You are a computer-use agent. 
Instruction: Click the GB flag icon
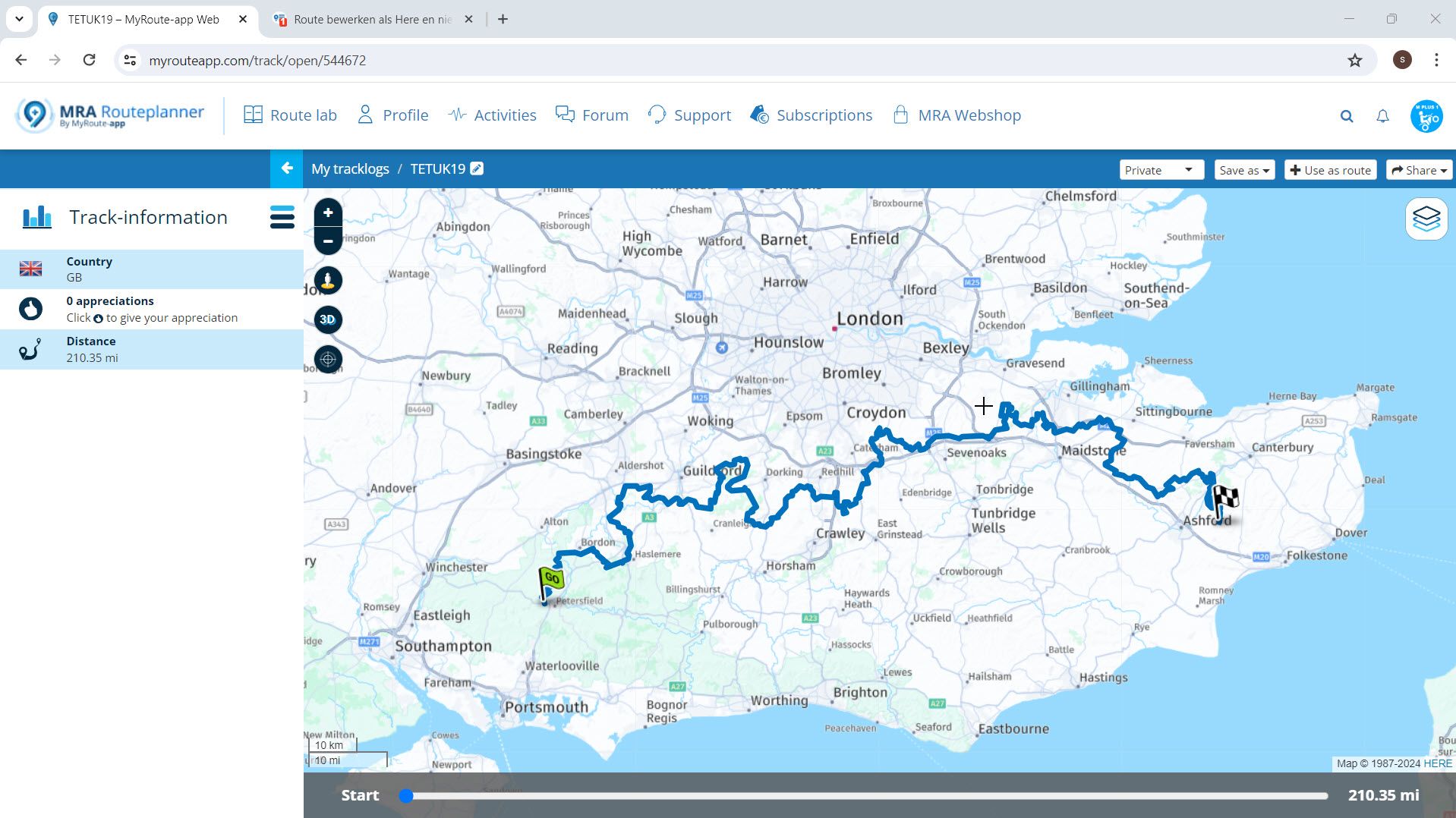click(30, 269)
